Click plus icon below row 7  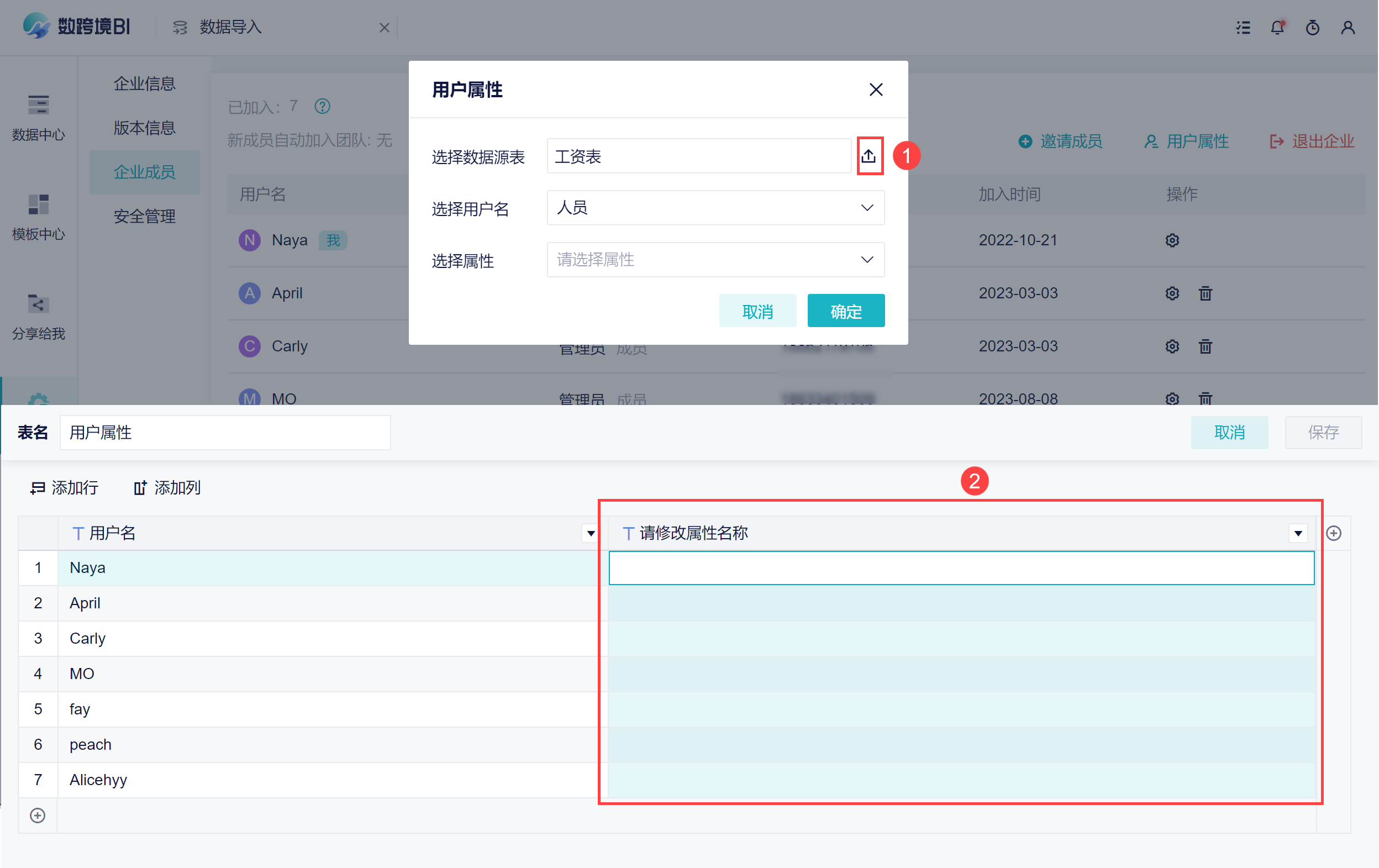click(x=38, y=815)
